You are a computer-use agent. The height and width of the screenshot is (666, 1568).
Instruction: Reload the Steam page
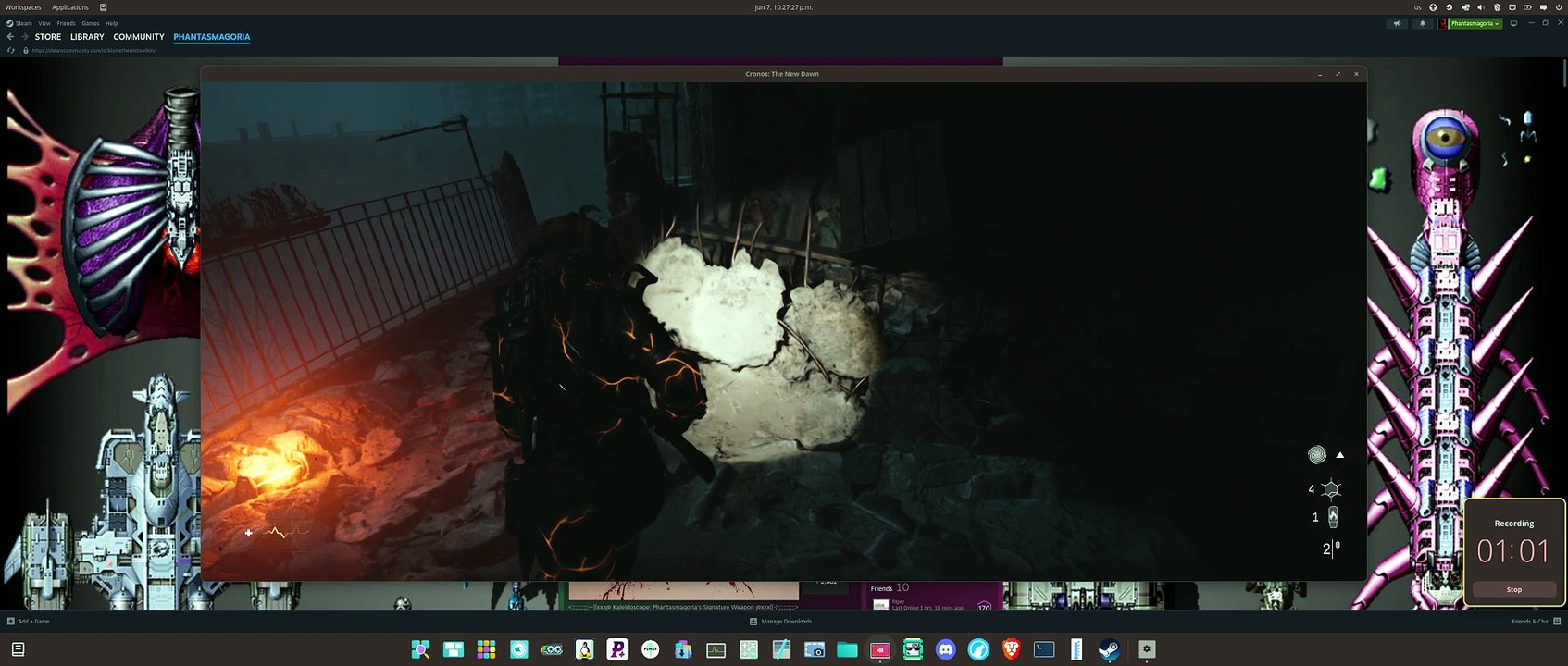10,50
